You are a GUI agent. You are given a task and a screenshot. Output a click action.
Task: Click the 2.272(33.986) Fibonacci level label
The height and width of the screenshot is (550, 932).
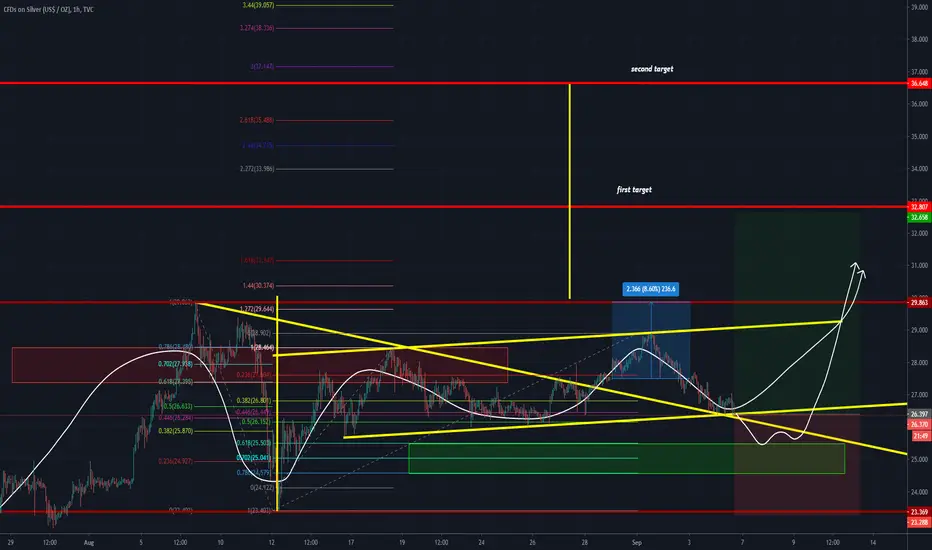[x=257, y=169]
